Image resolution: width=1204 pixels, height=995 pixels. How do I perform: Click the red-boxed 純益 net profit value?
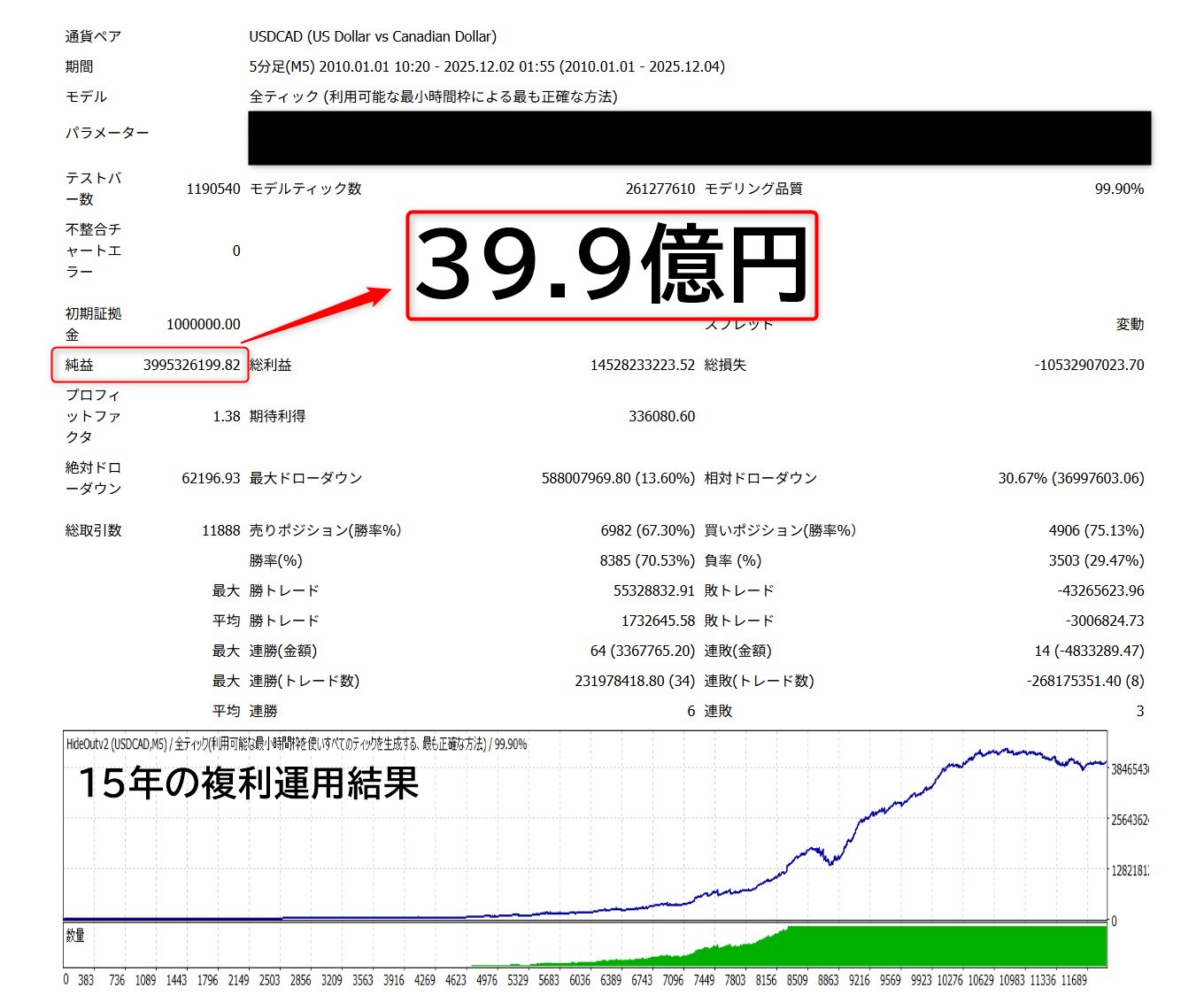coord(191,365)
